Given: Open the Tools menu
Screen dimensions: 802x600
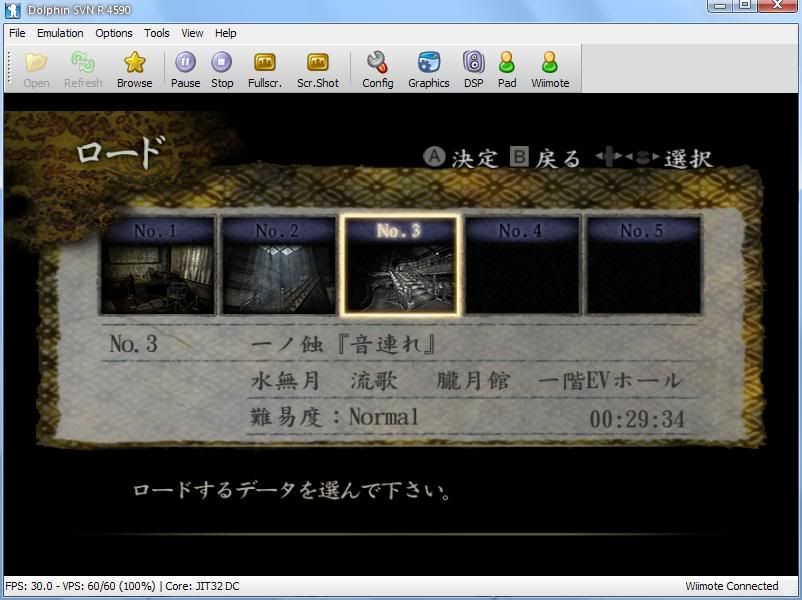Looking at the screenshot, I should coord(157,33).
